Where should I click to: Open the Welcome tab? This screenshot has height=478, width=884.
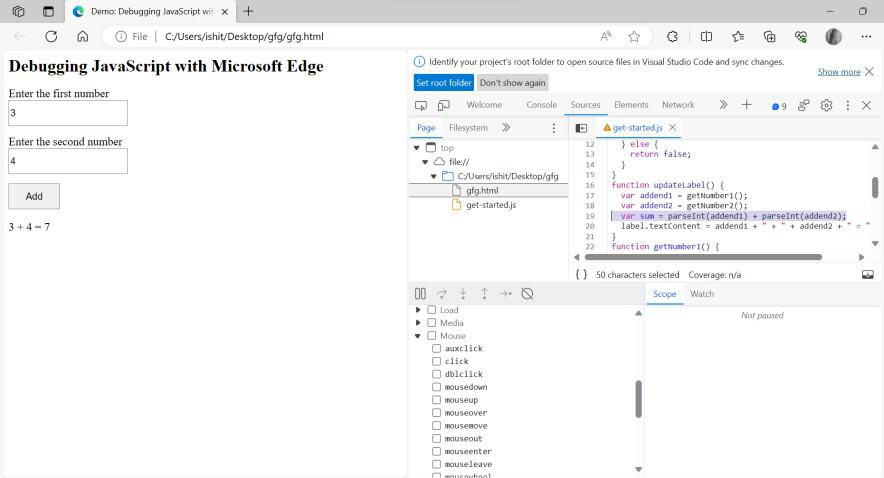[x=484, y=105]
